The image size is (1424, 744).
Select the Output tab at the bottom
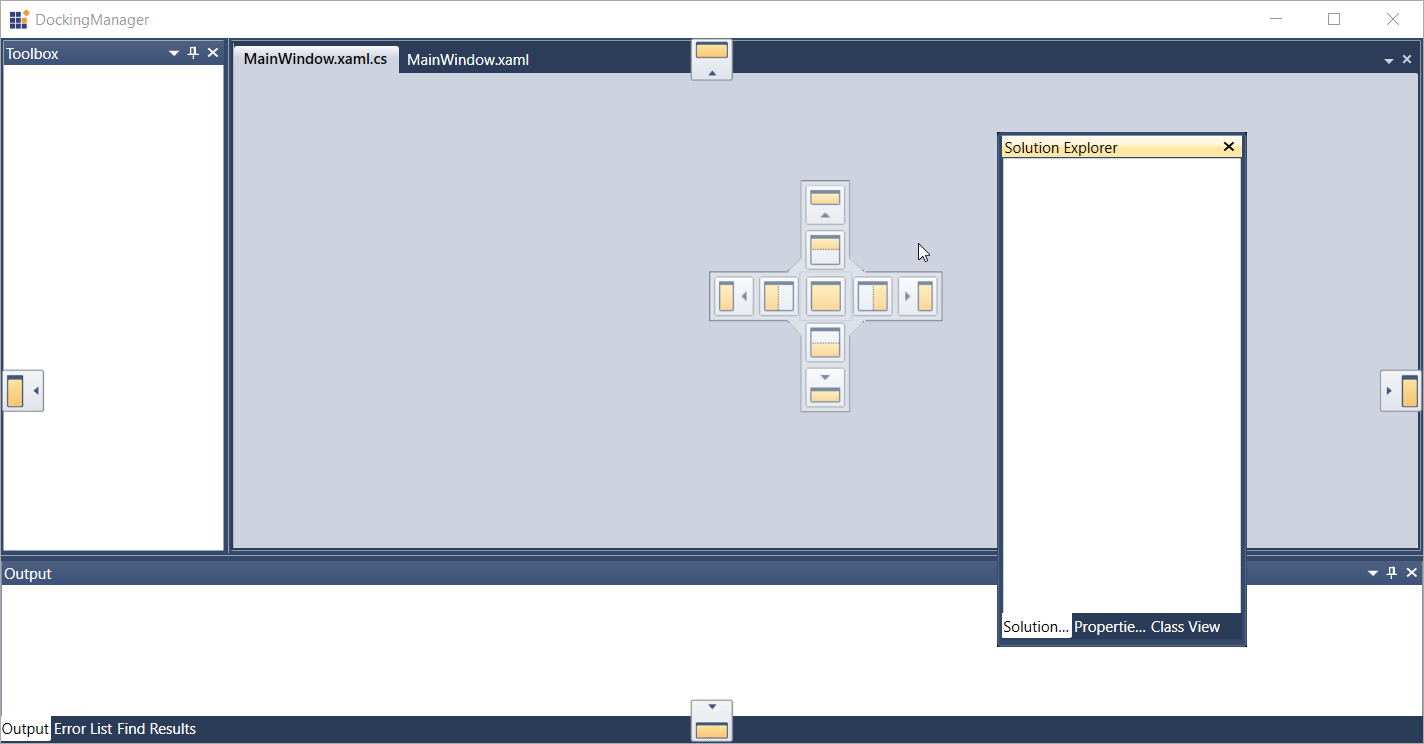tap(26, 729)
